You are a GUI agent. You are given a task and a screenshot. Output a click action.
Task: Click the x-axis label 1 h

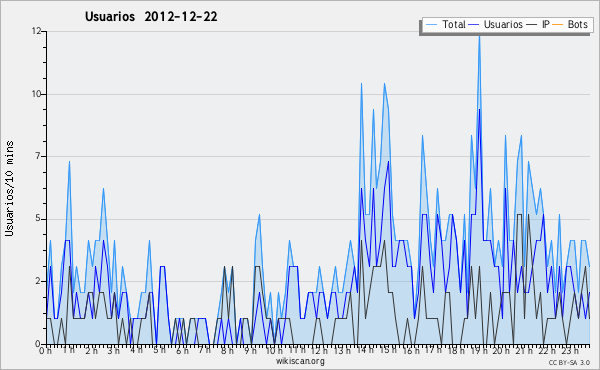click(x=68, y=350)
